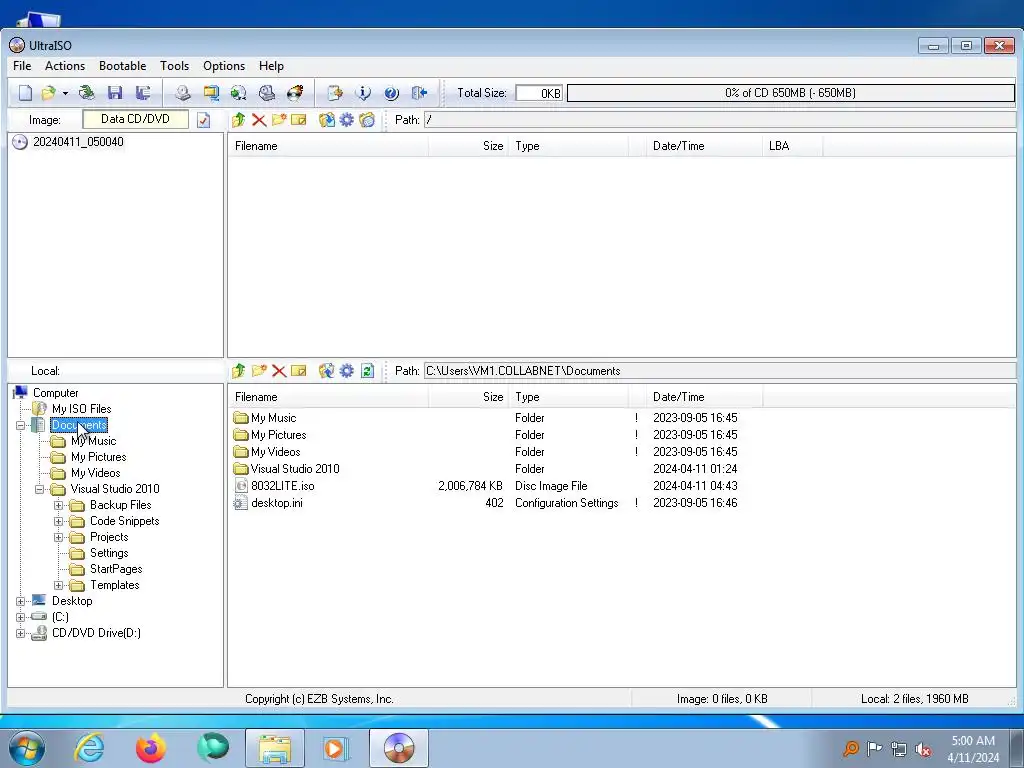Click the Add to image icon in local toolbar
1024x768 pixels.
pyautogui.click(x=327, y=371)
